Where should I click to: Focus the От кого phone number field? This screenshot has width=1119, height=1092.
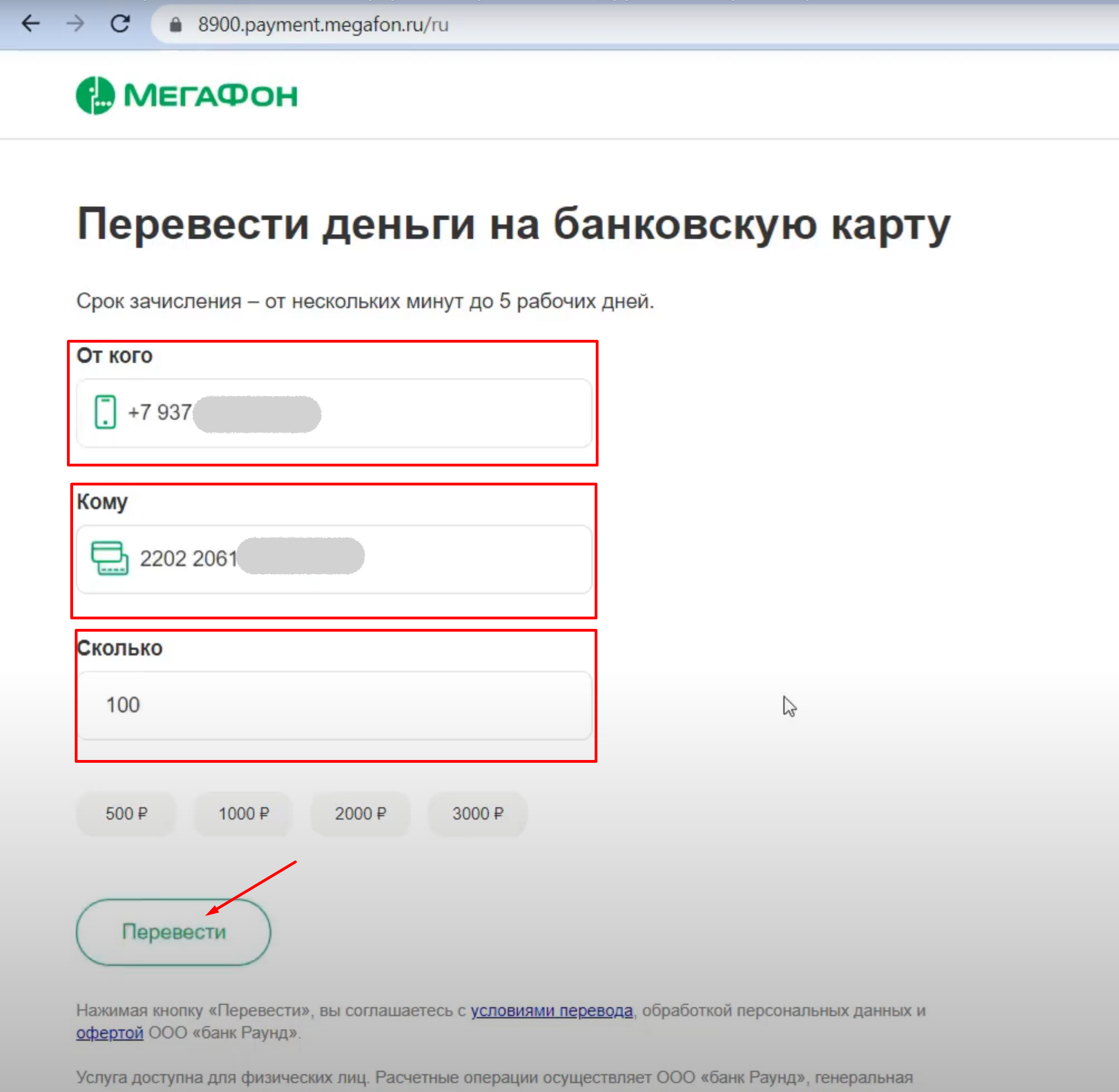coord(334,412)
